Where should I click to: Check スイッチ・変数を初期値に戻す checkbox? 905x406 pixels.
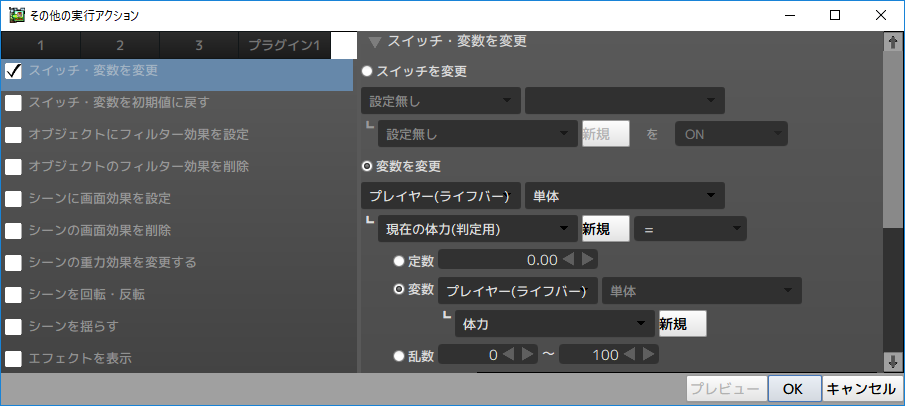click(x=13, y=103)
